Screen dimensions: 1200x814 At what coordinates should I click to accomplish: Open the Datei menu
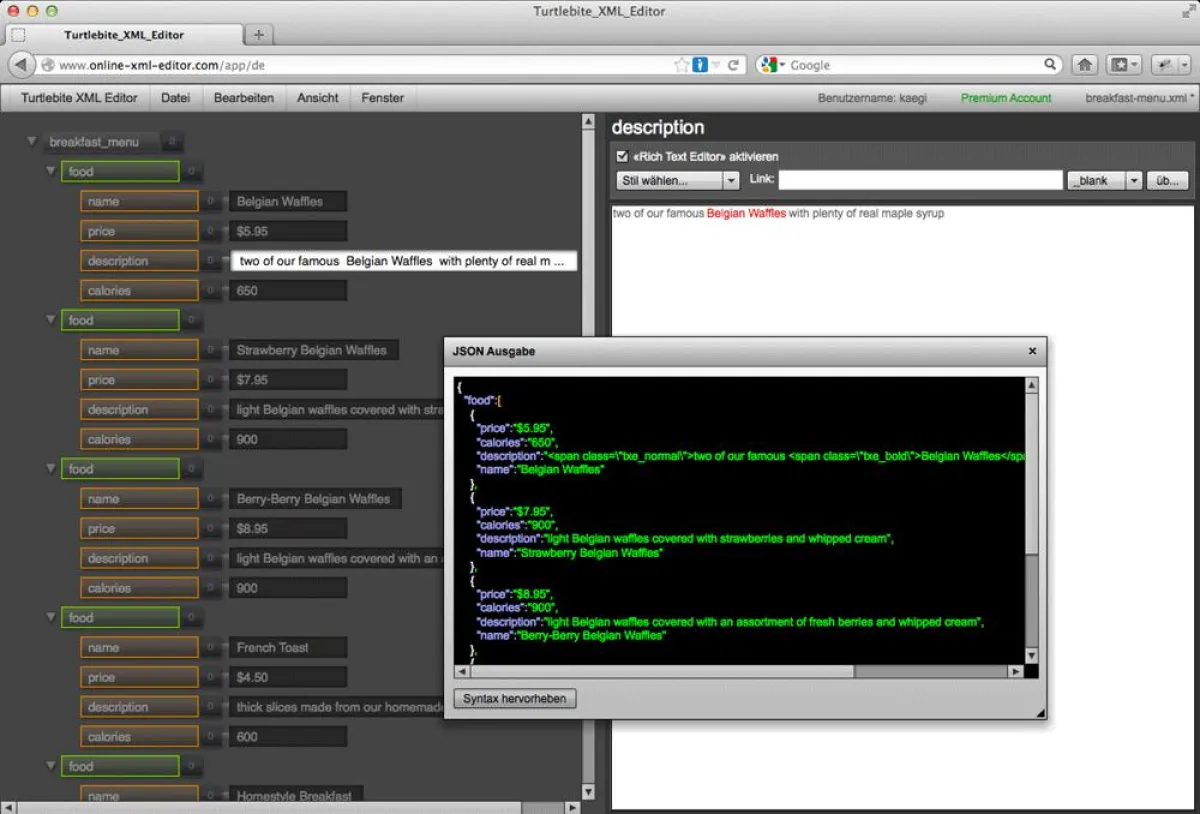point(175,97)
